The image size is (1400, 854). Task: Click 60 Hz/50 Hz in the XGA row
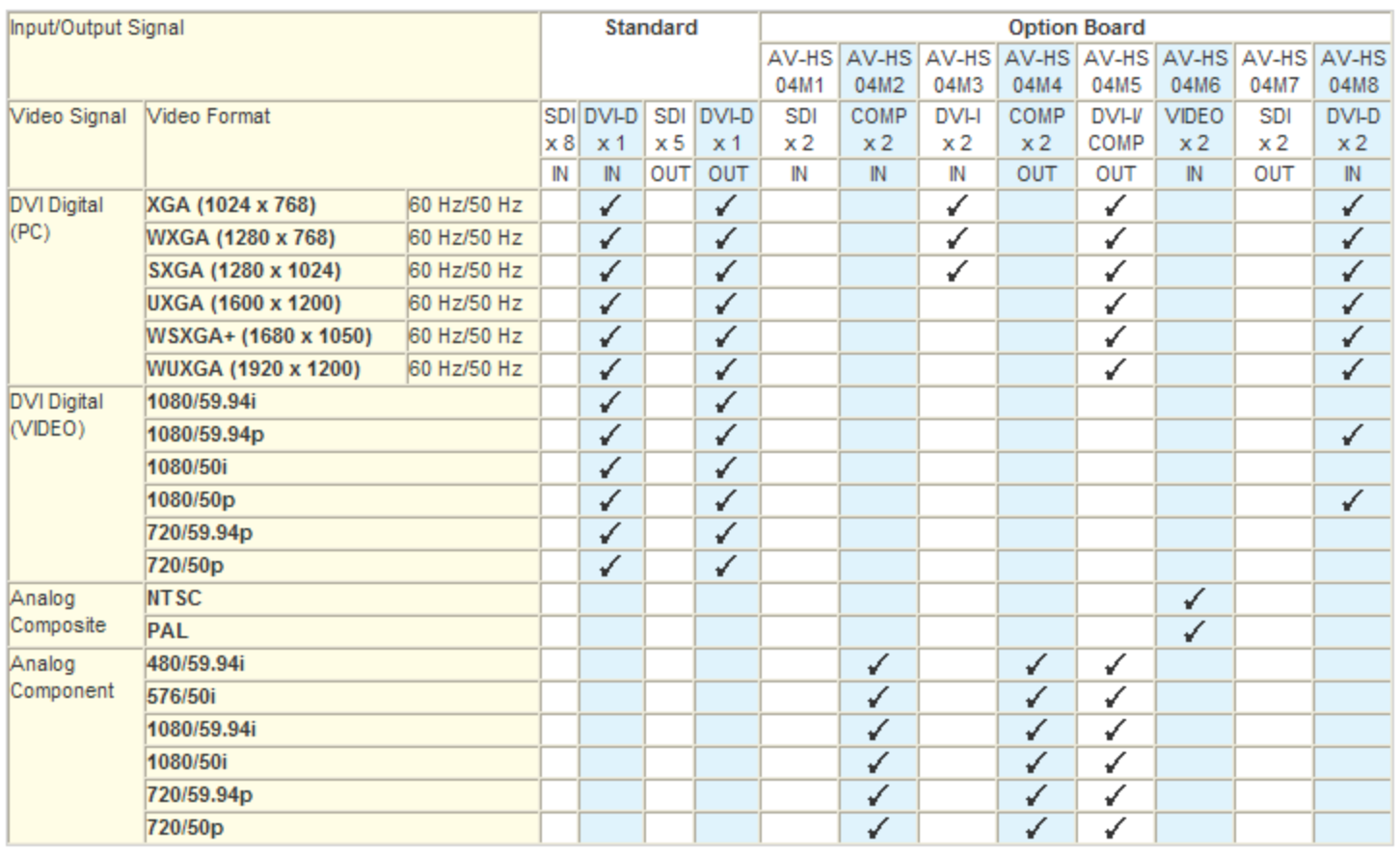[x=472, y=205]
